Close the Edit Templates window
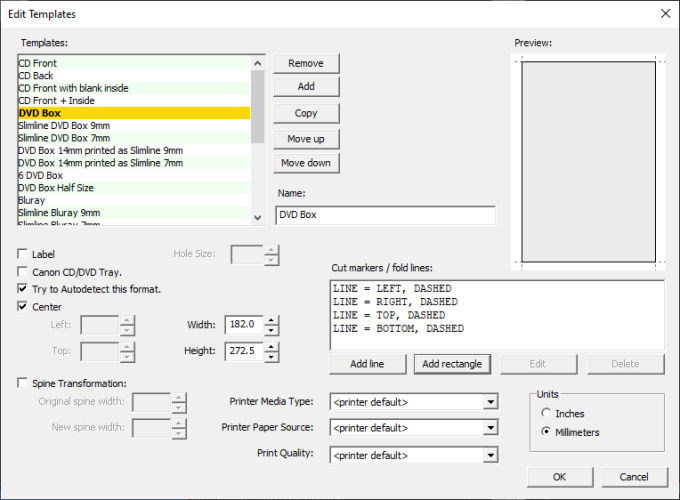Viewport: 680px width, 500px height. coord(665,14)
